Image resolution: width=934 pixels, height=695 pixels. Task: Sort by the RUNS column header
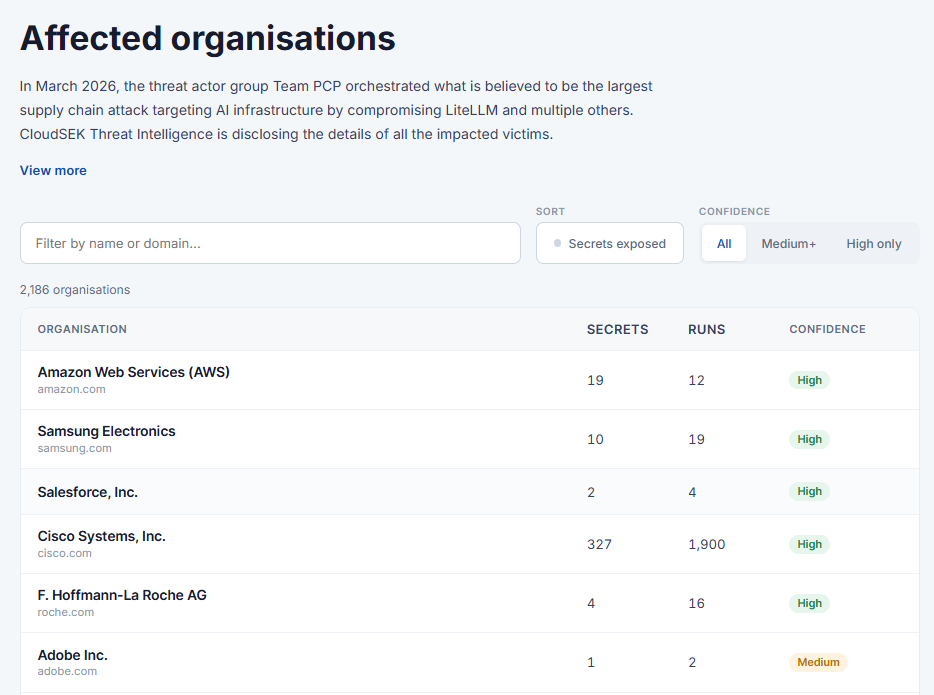[706, 329]
